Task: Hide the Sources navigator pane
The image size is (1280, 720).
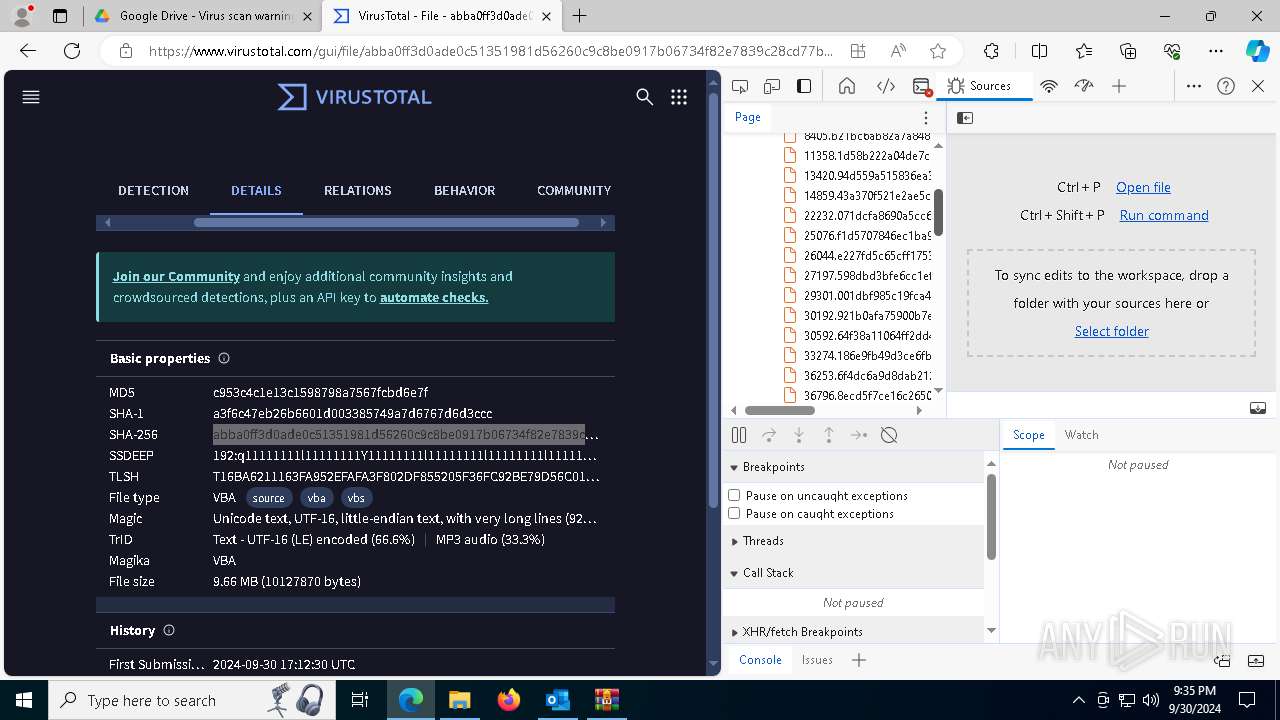Action: click(x=965, y=118)
